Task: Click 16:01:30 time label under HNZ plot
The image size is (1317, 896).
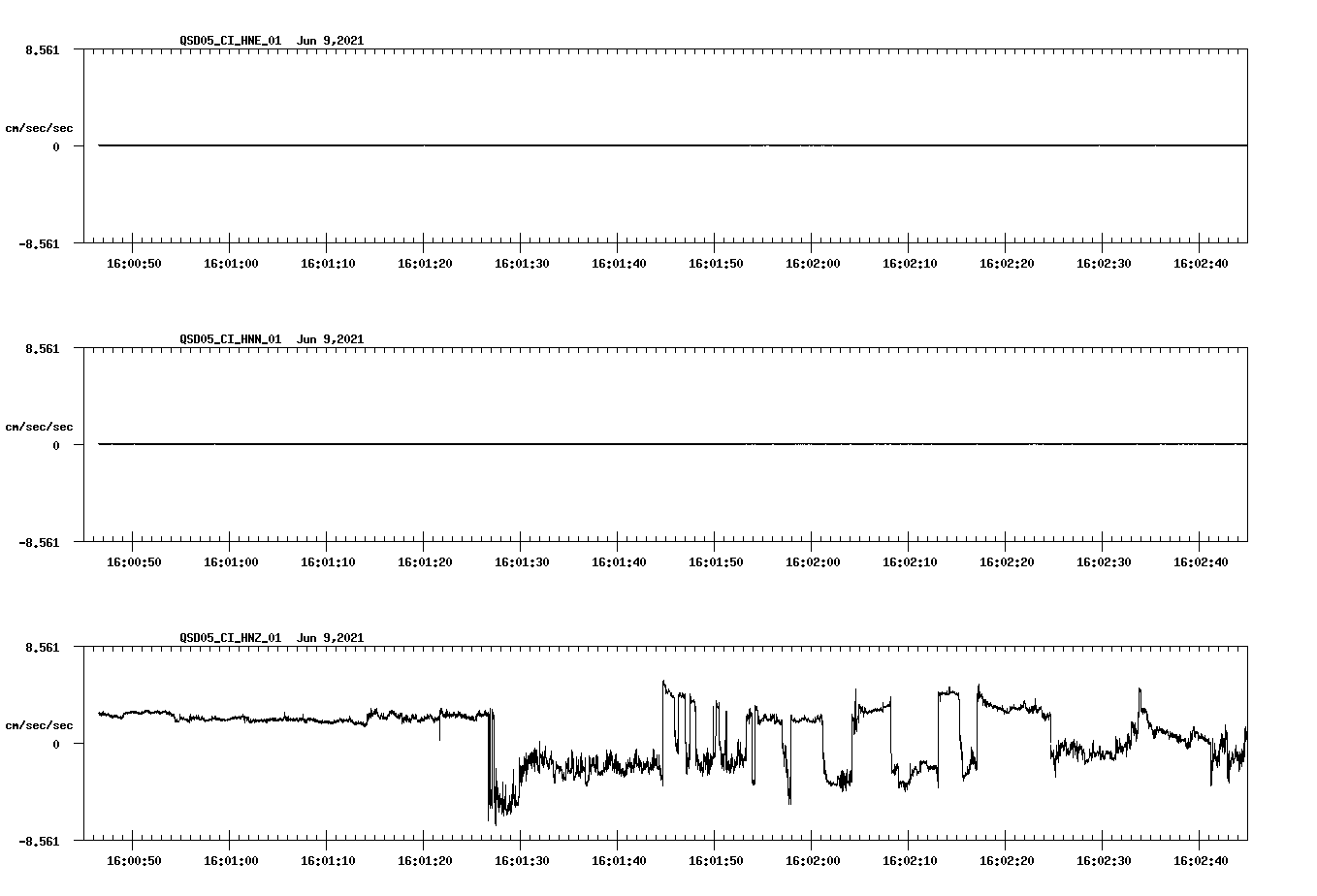Action: 522,861
